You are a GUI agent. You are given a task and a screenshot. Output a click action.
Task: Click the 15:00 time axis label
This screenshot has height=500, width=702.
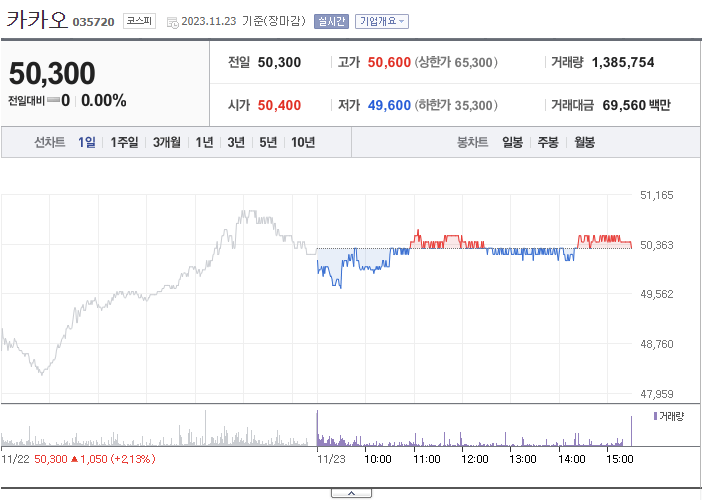(620, 459)
